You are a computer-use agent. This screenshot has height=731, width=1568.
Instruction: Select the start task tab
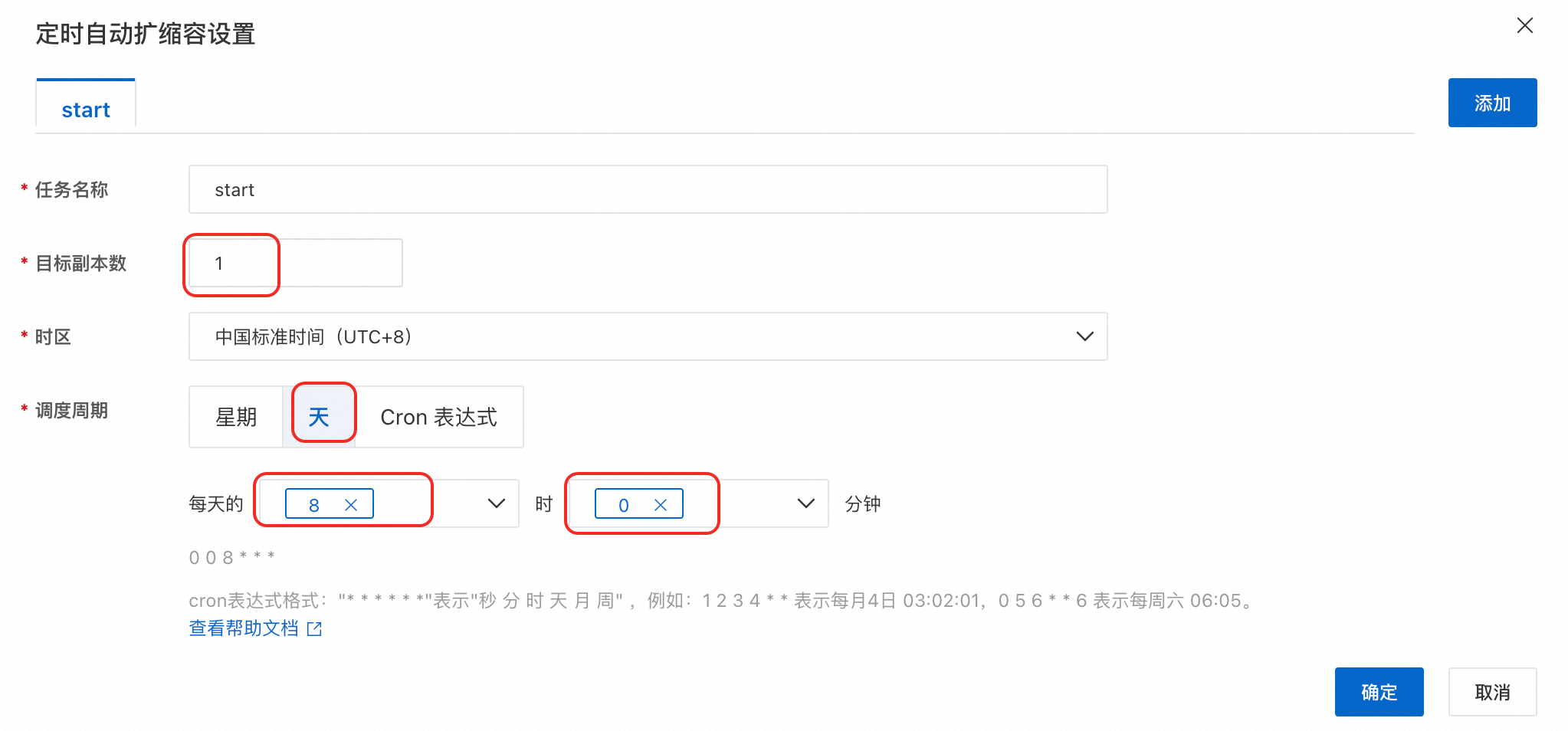[x=86, y=109]
